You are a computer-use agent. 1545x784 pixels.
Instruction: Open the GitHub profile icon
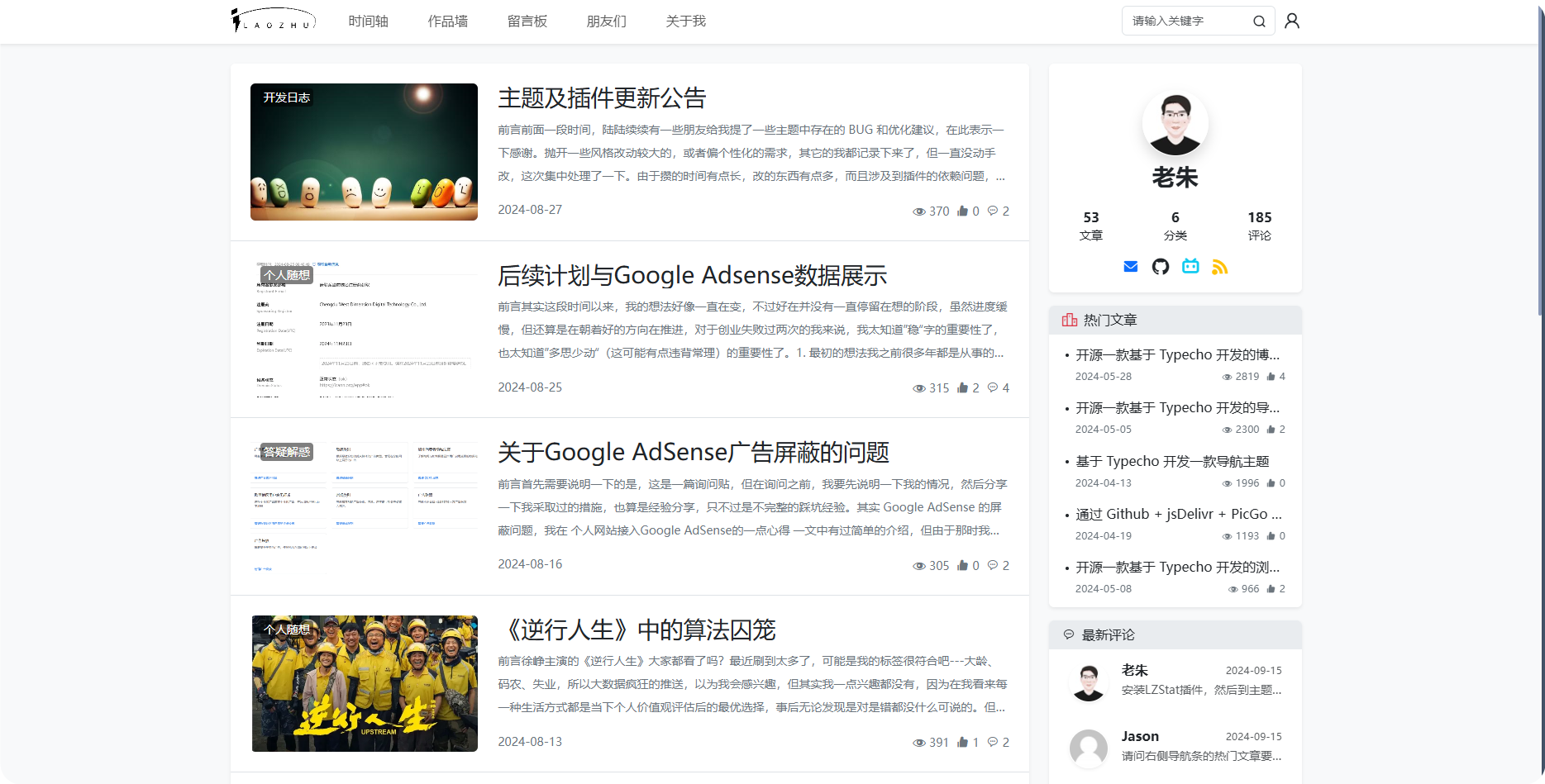click(x=1161, y=267)
